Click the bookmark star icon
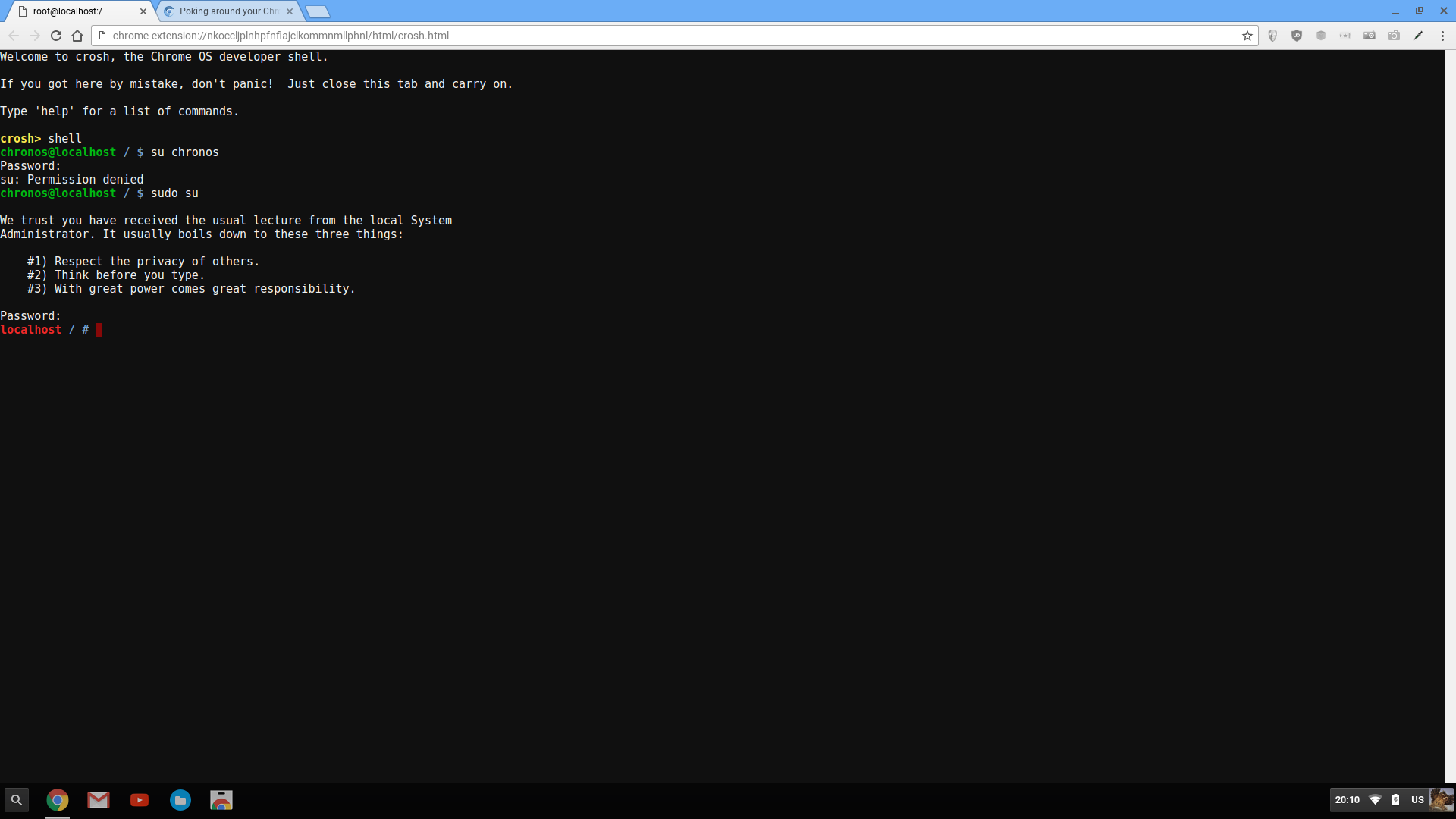The image size is (1456, 819). pyautogui.click(x=1247, y=36)
